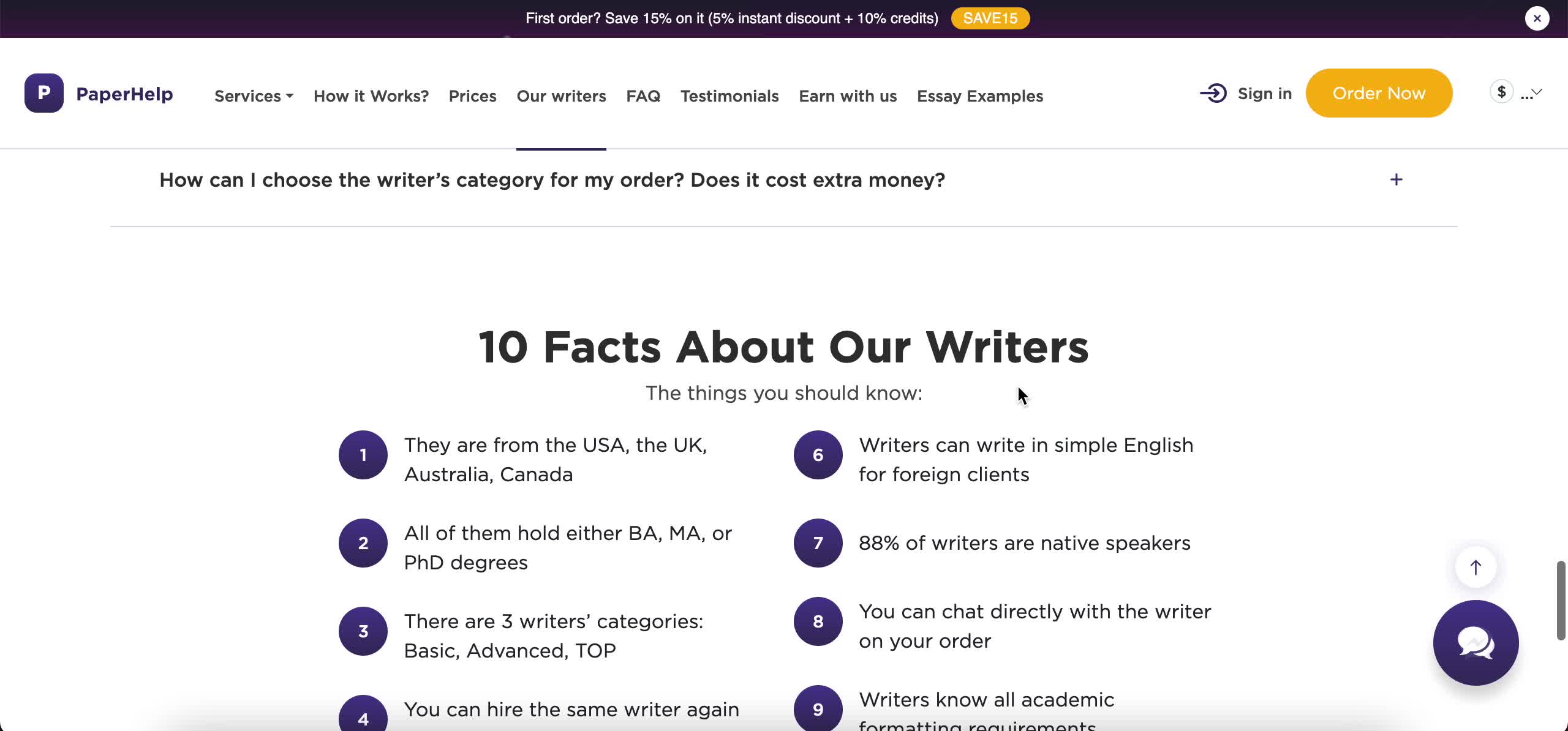Click the number 7 fact circle
The width and height of the screenshot is (1568, 731).
click(x=818, y=543)
